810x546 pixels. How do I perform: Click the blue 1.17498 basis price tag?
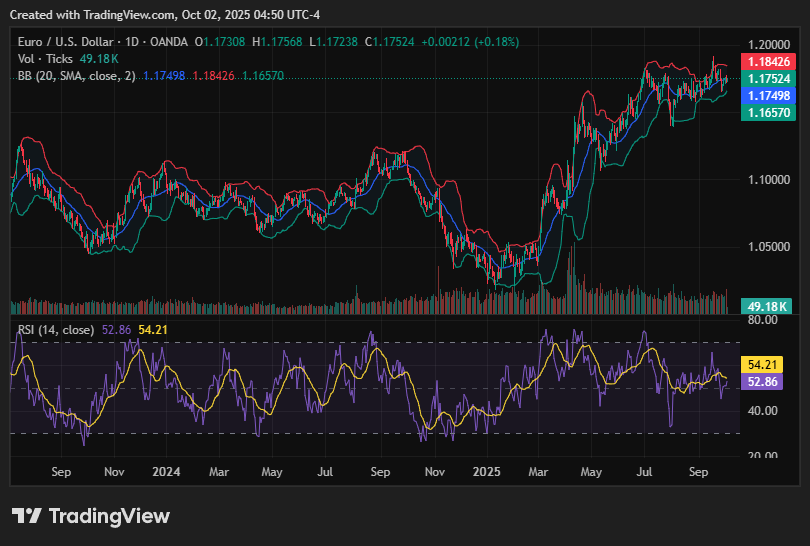[771, 95]
